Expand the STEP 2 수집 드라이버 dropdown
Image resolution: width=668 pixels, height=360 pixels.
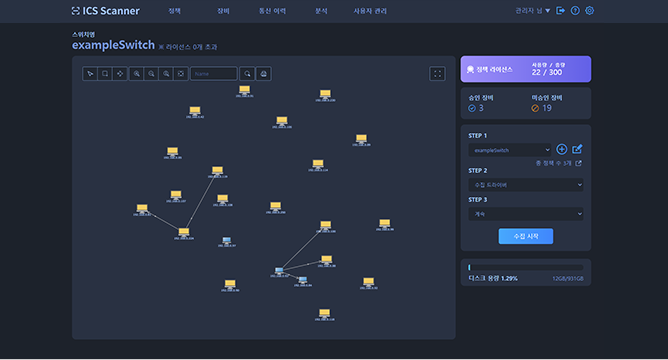point(526,185)
